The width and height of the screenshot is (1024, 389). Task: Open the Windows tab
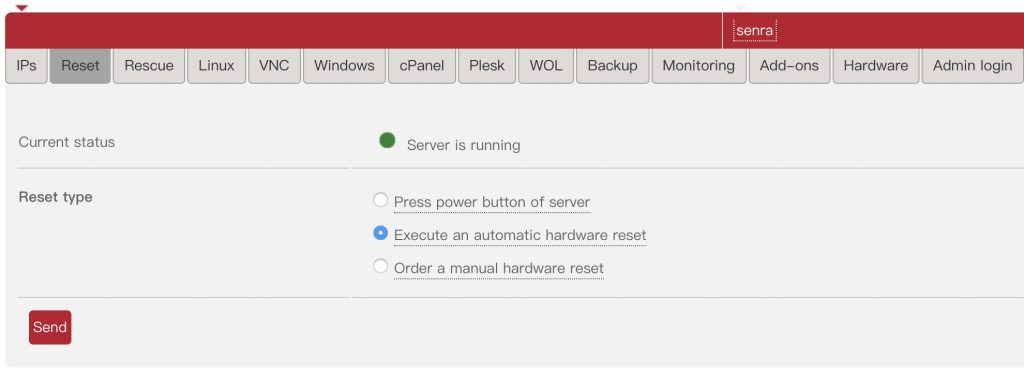344,66
